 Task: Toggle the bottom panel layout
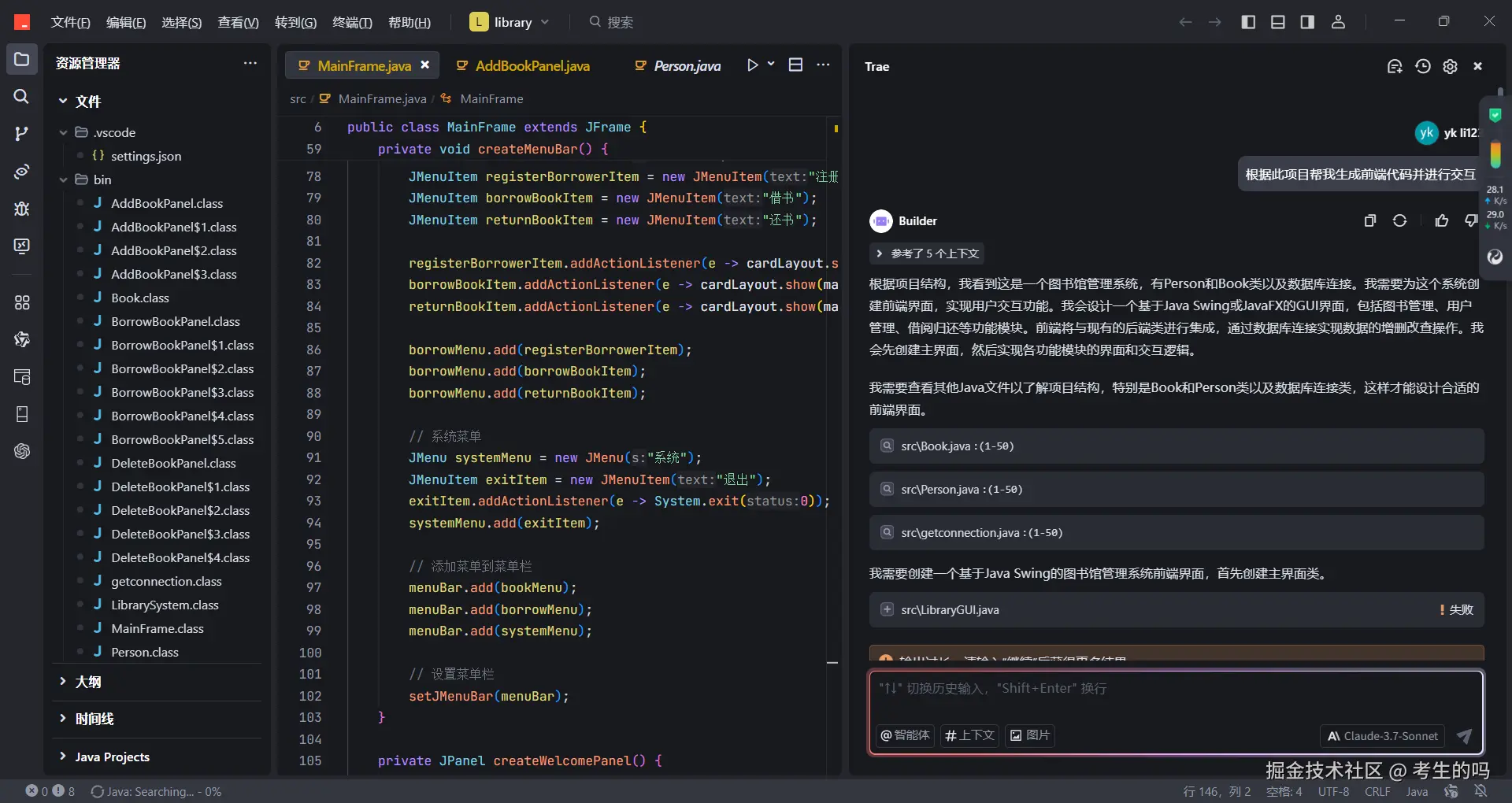[x=1278, y=22]
